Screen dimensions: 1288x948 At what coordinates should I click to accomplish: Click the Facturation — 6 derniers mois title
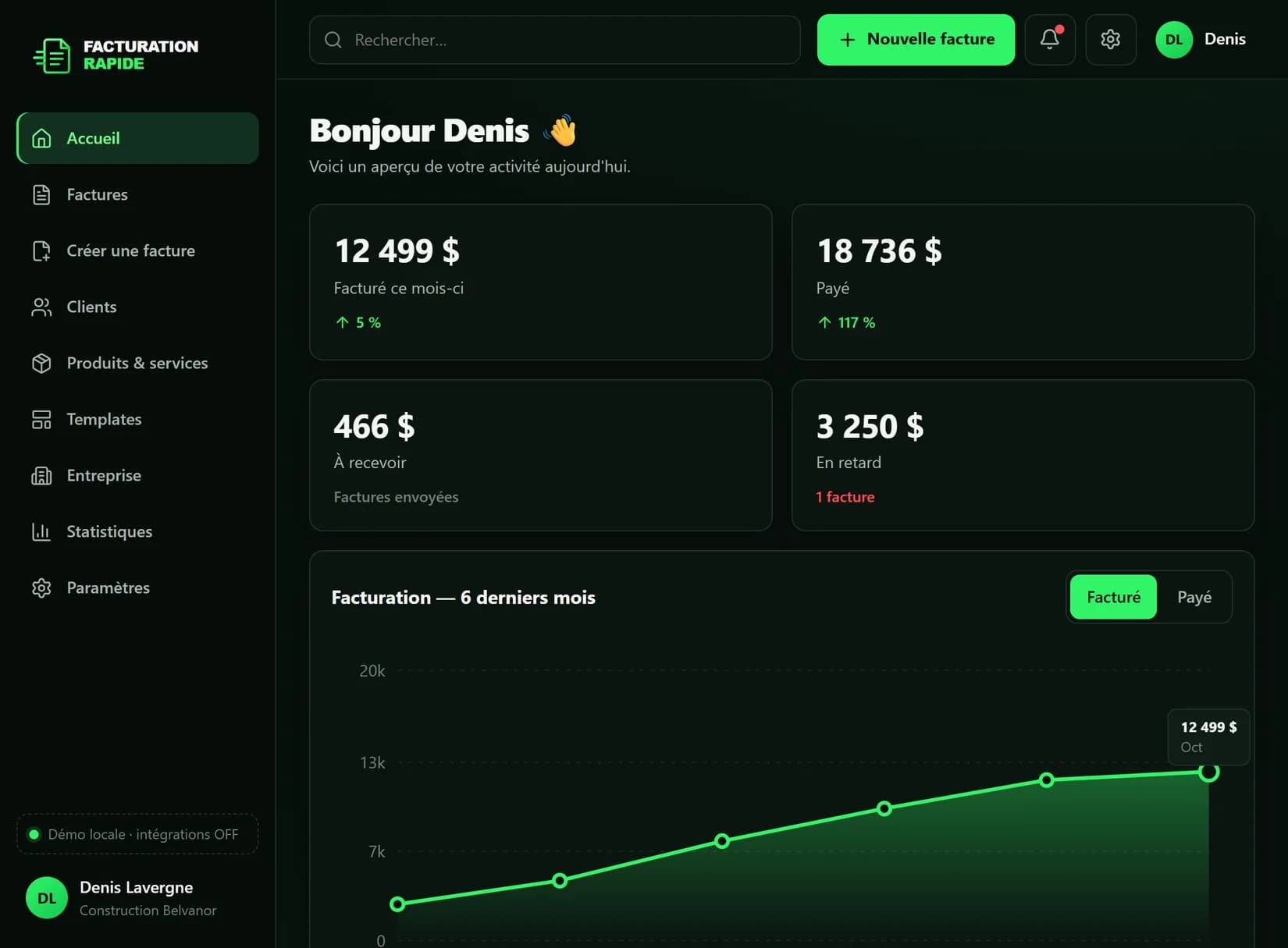(463, 597)
